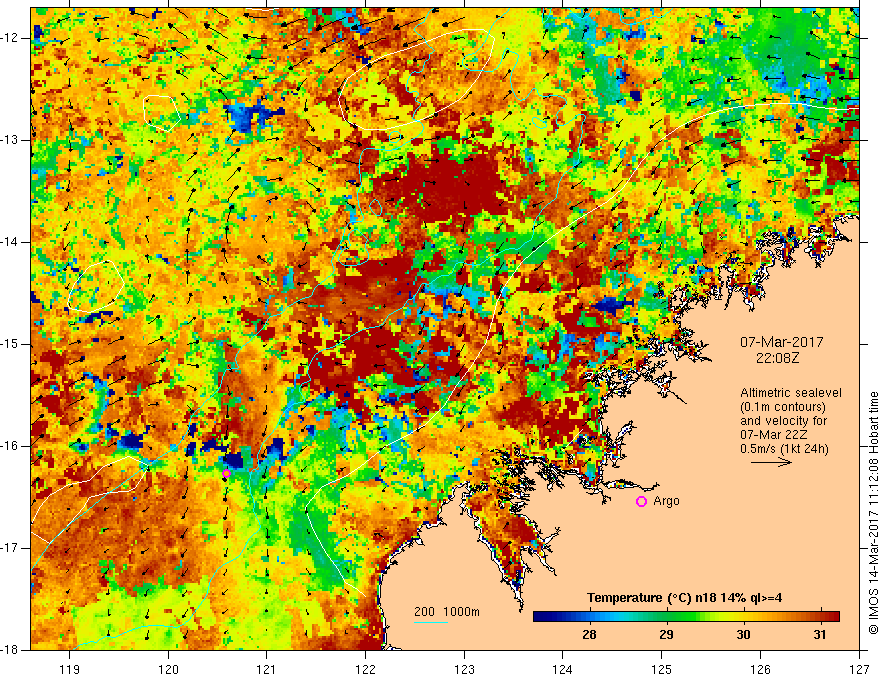Click the '121' longitude axis label
880x680 pixels.
[267, 669]
